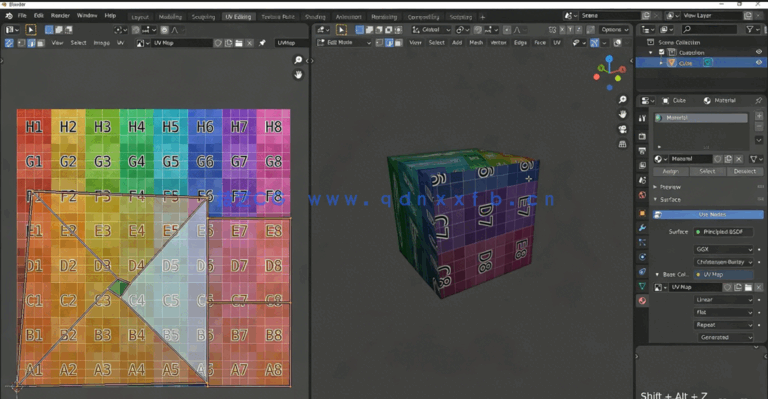Unlink the UV Map image datablock
Image resolution: width=768 pixels, height=399 pixels.
(249, 43)
